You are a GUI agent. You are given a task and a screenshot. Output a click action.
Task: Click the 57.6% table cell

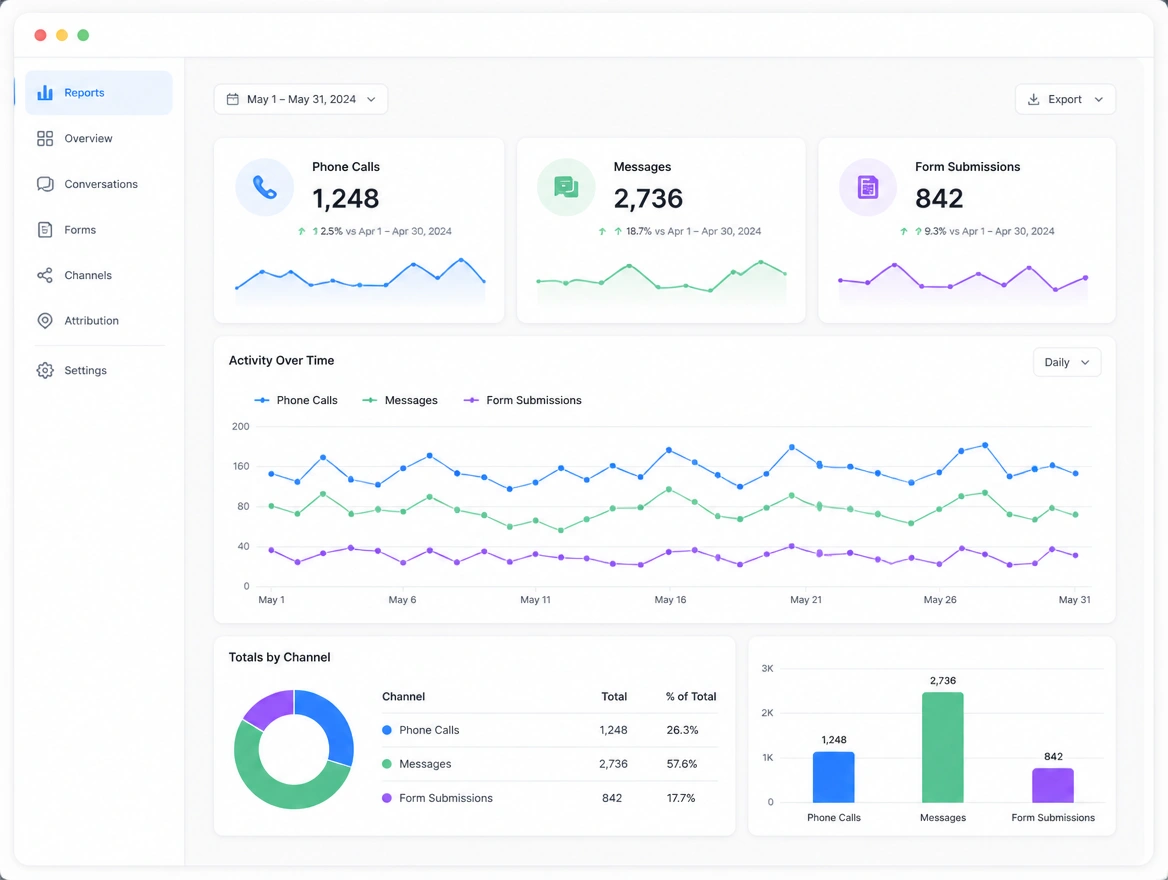(x=682, y=764)
